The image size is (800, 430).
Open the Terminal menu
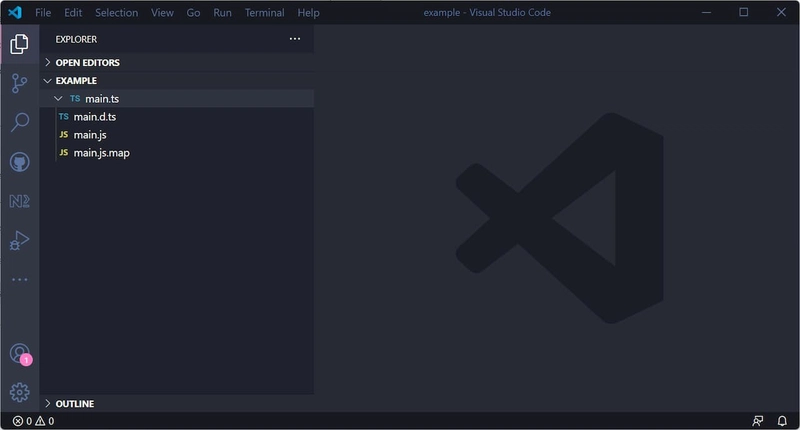[264, 13]
